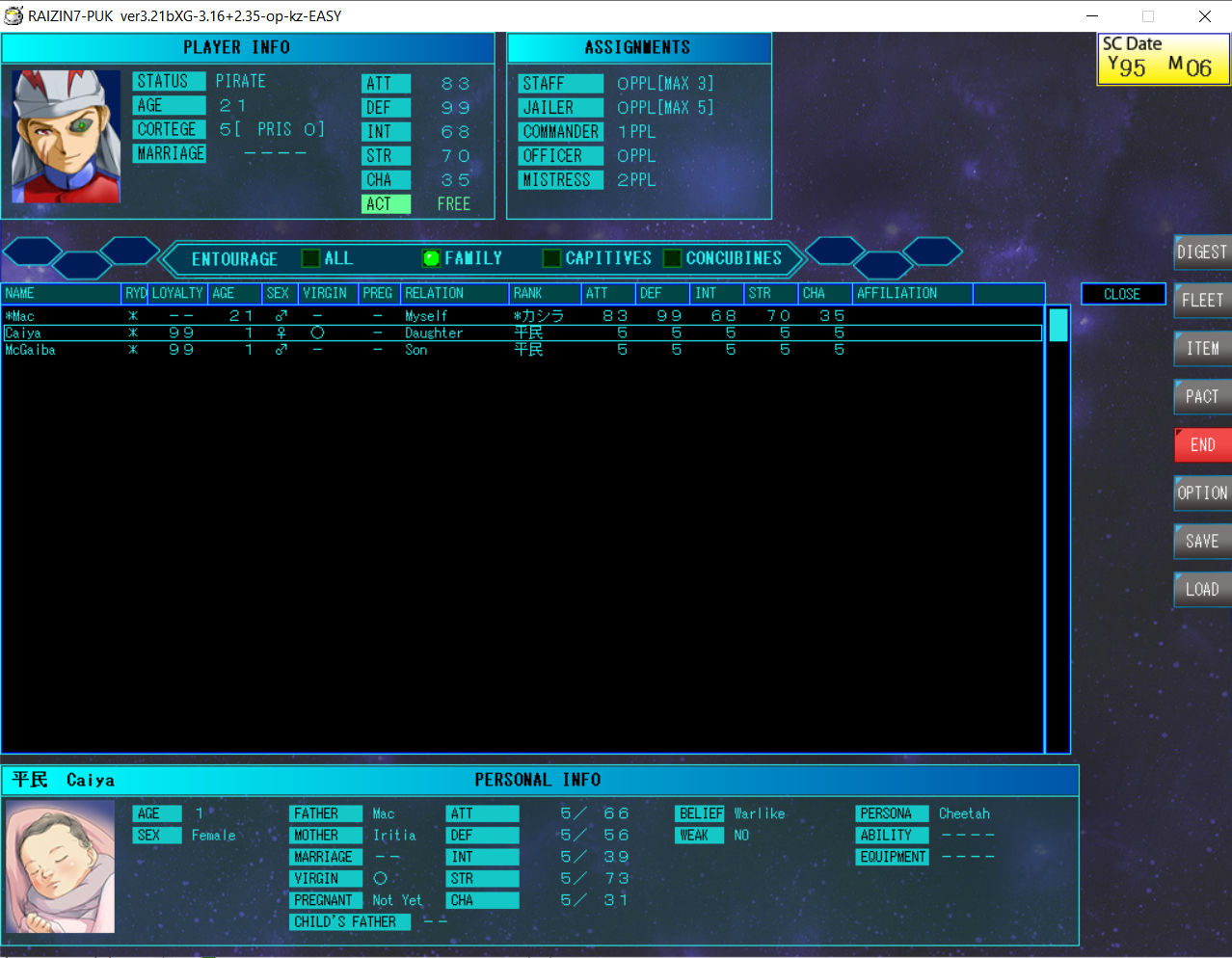Viewport: 1232px width, 958px height.
Task: Select the ALL entourage filter
Action: (311, 258)
